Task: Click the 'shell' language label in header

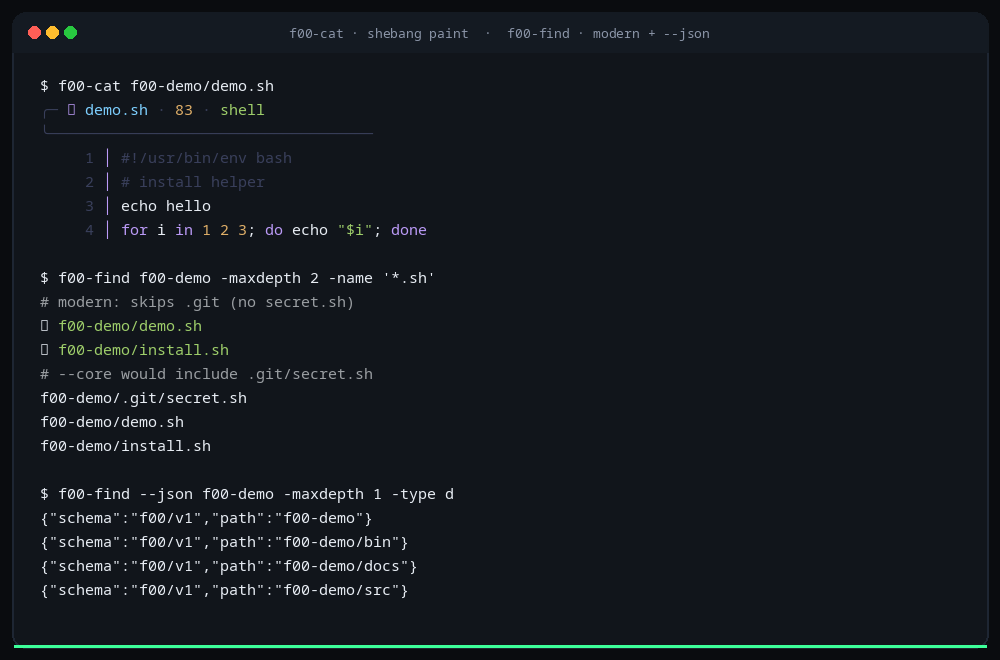Action: [242, 110]
